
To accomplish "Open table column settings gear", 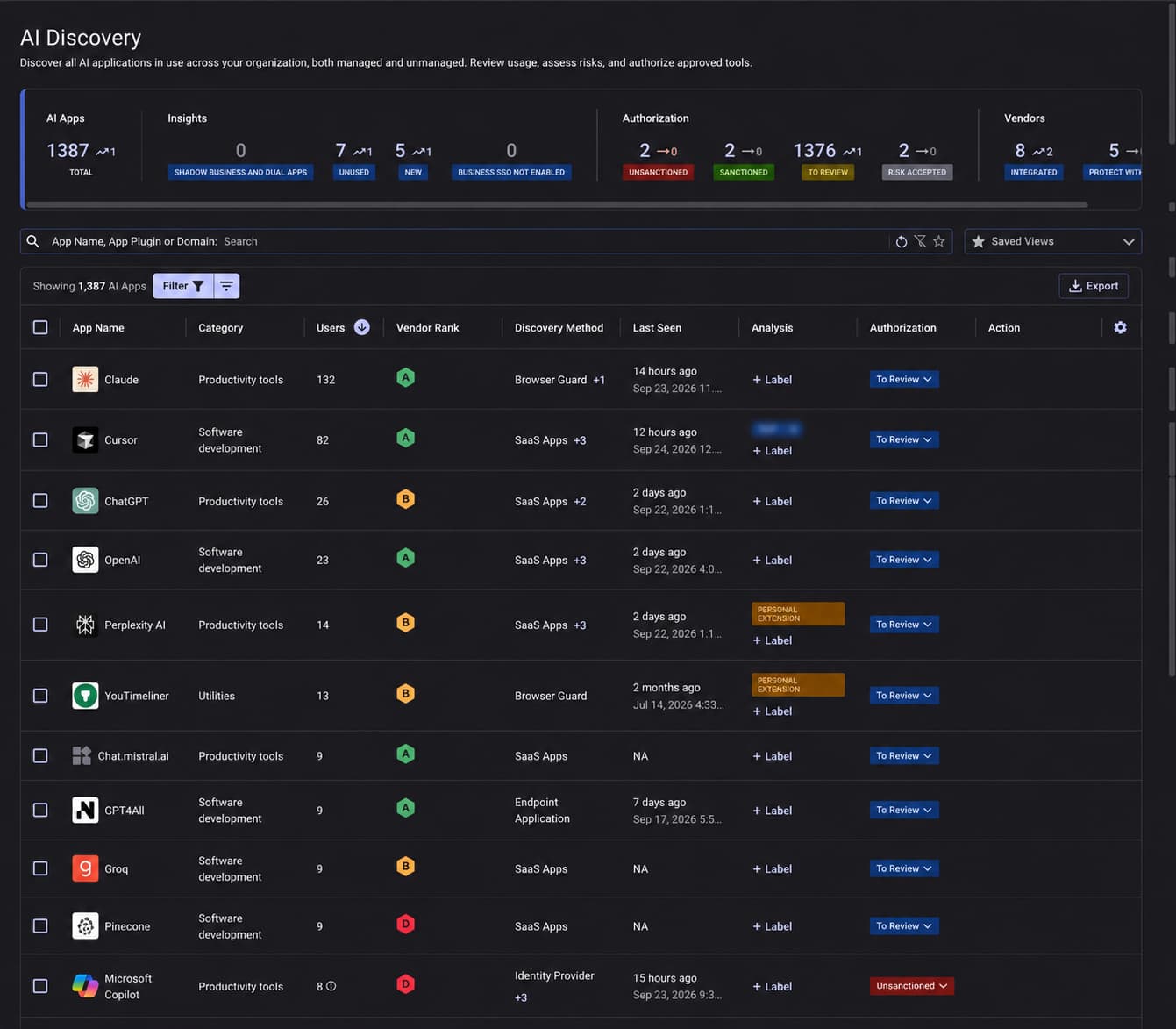I will 1120,327.
